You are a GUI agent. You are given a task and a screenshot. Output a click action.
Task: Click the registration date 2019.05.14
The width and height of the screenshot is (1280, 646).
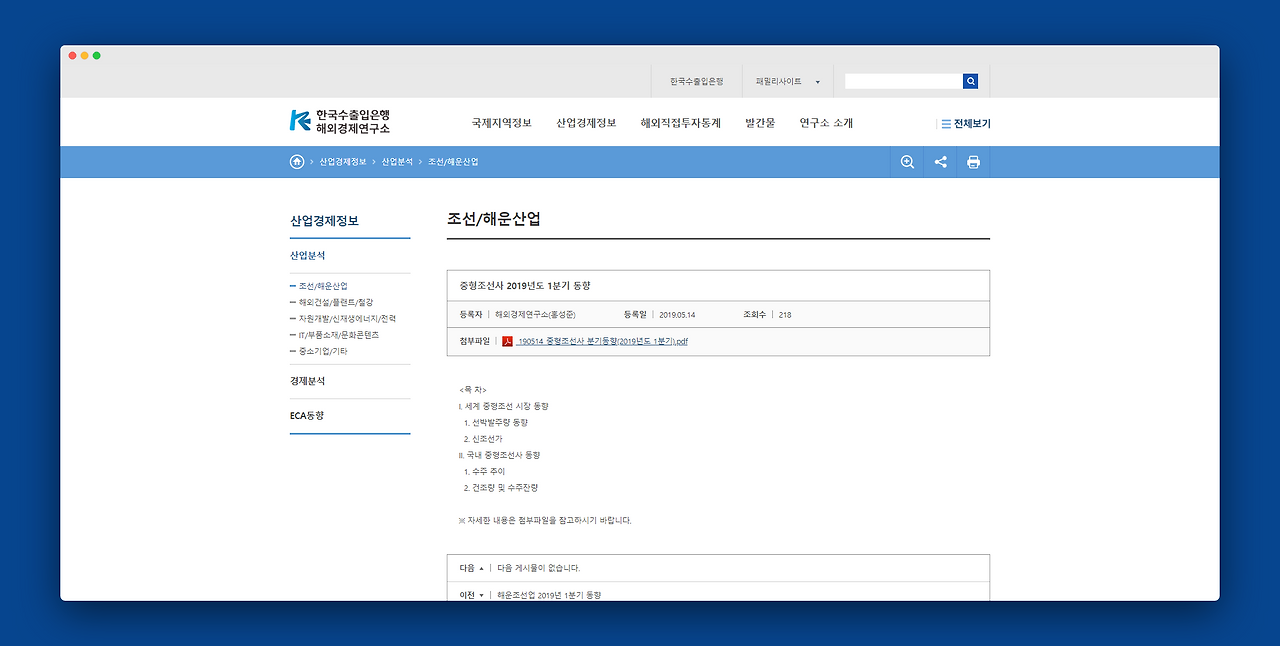pyautogui.click(x=677, y=315)
